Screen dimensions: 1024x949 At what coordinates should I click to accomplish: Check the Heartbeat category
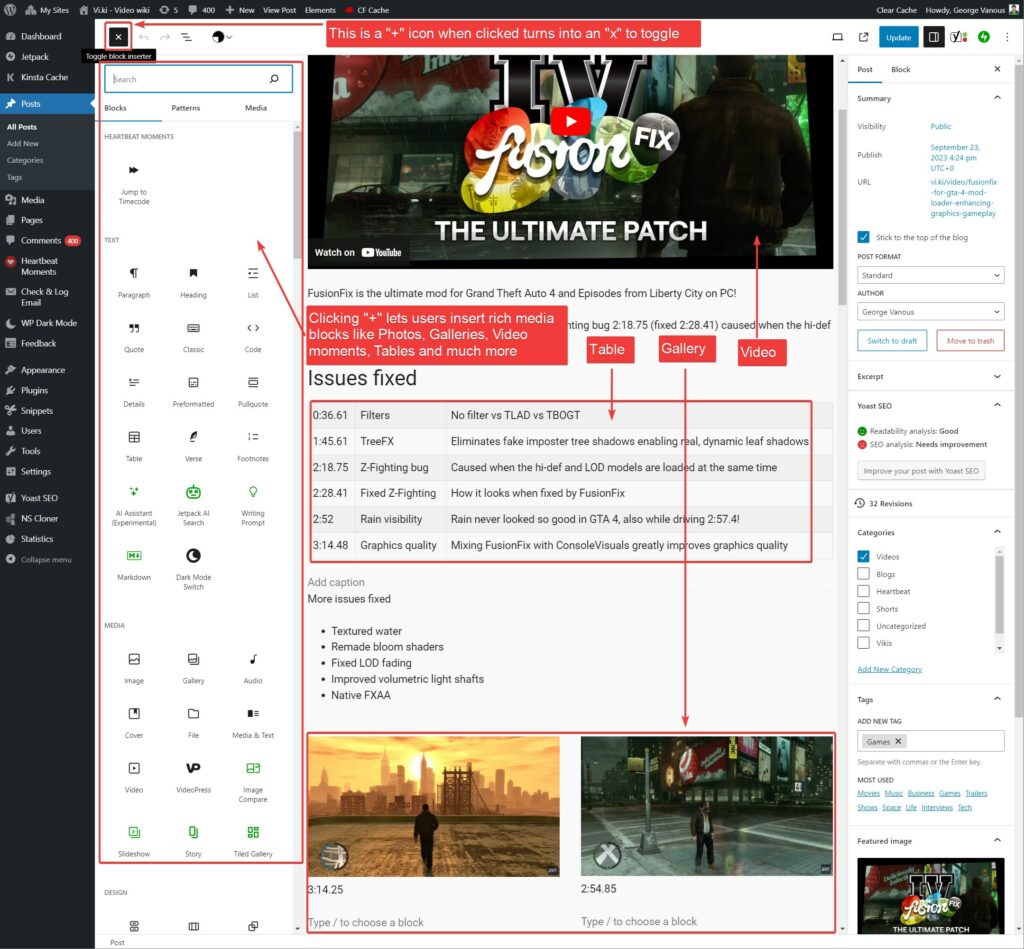pos(863,591)
